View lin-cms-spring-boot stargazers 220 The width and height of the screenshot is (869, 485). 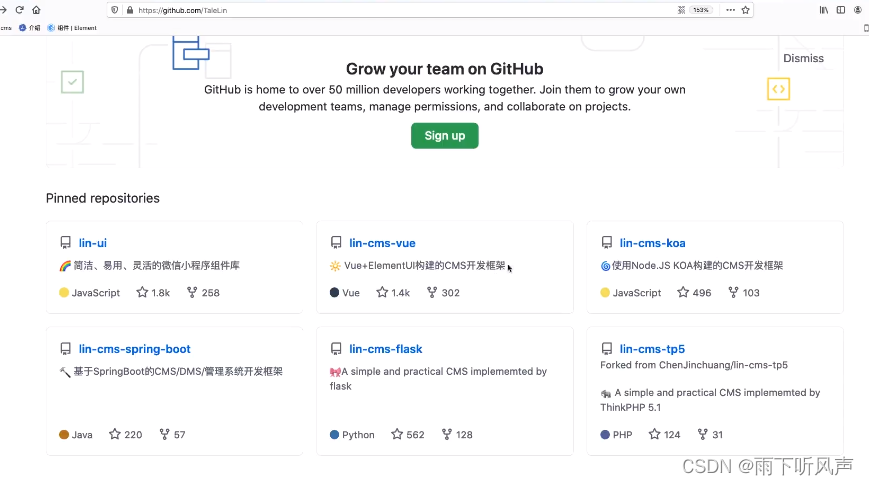(x=126, y=435)
